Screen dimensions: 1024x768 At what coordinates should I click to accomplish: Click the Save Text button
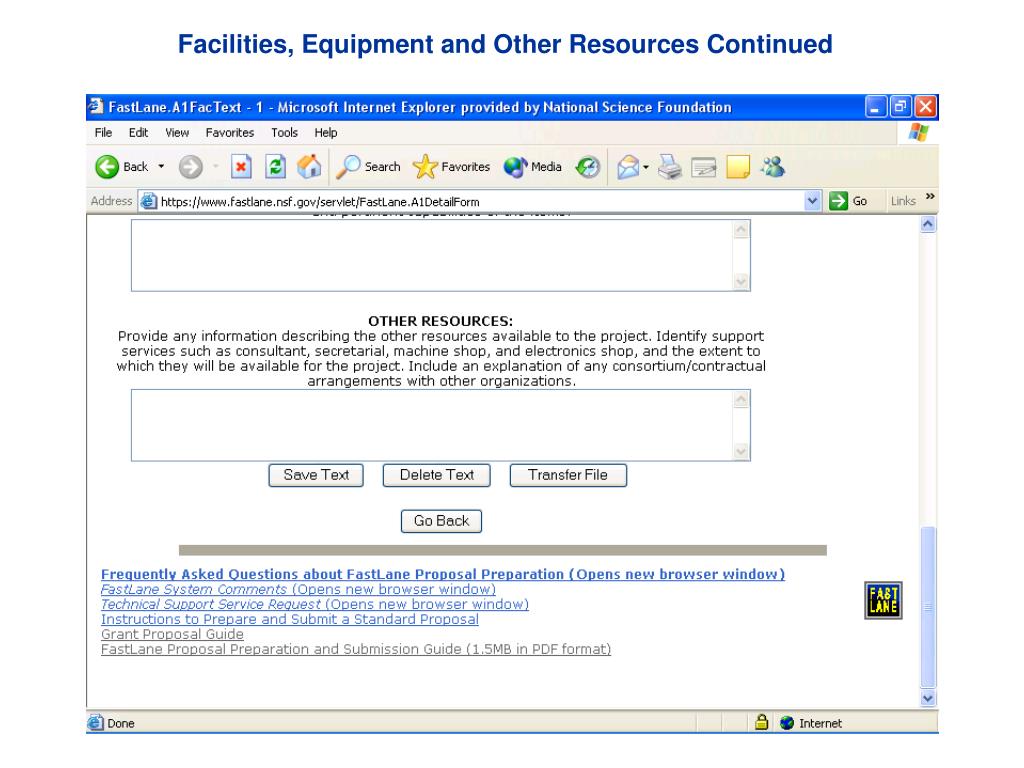316,475
